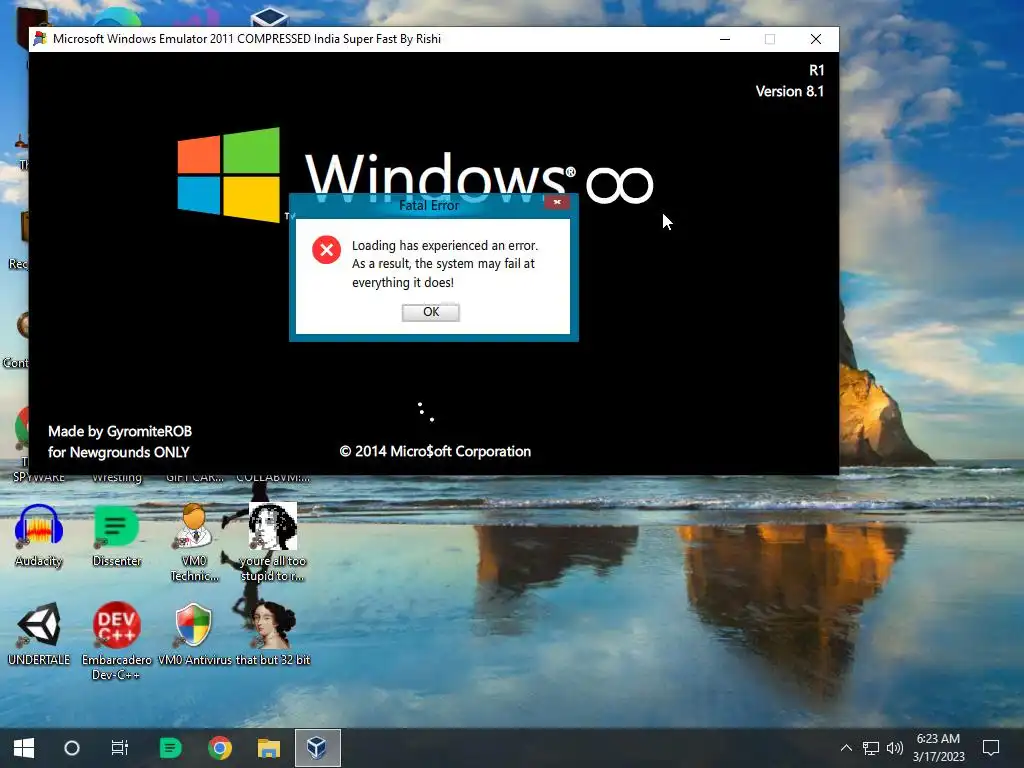This screenshot has width=1024, height=768.
Task: Open Embarcadero Dev-C++ desktop shortcut
Action: pyautogui.click(x=116, y=641)
